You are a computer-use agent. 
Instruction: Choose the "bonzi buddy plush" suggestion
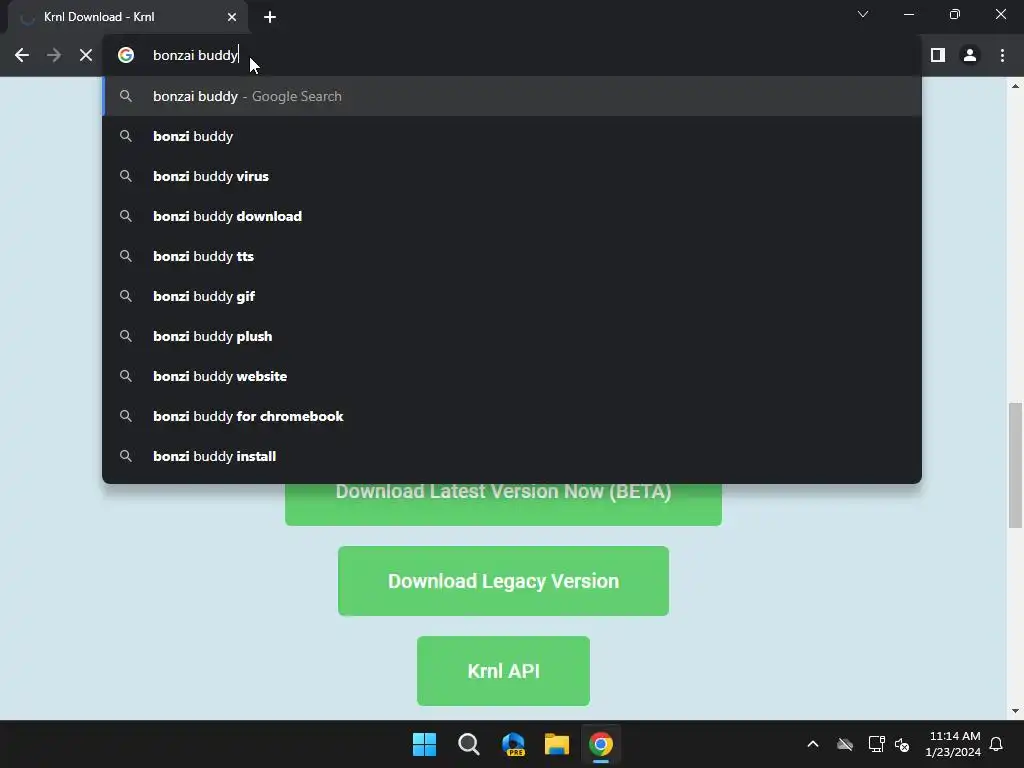coord(512,336)
